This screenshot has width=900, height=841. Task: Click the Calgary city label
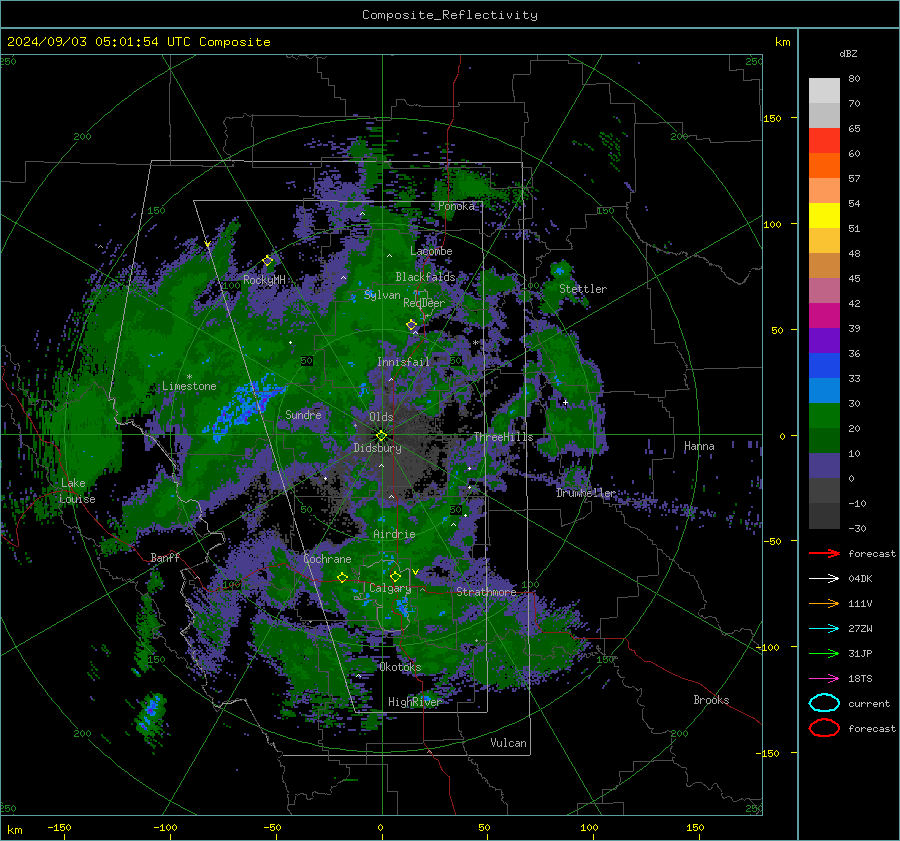click(390, 588)
